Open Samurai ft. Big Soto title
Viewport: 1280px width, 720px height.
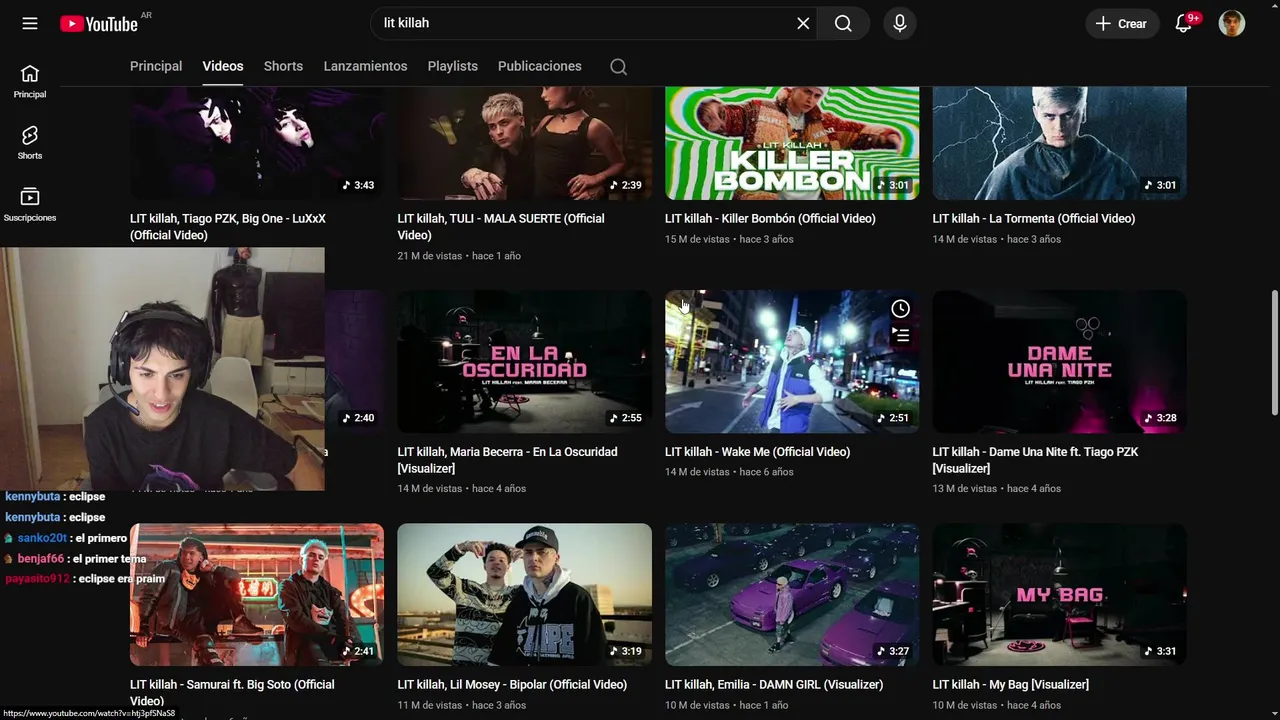(x=232, y=692)
